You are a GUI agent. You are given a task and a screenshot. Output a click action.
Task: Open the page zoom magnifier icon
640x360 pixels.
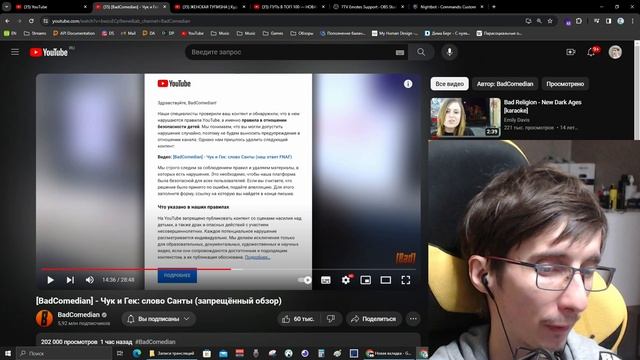(539, 21)
